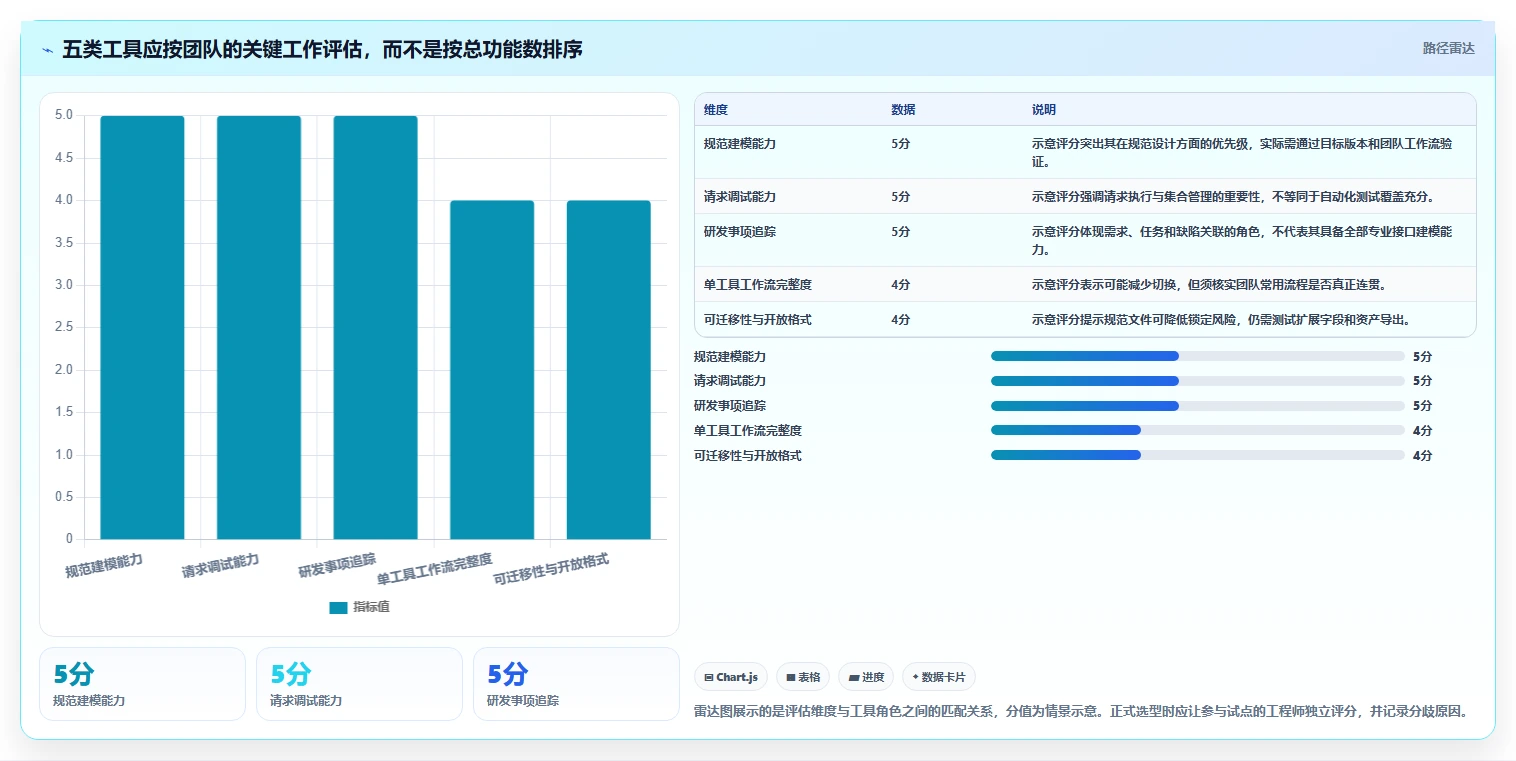
Task: Open the 请求调试能力 5分 data card
Action: coord(359,684)
